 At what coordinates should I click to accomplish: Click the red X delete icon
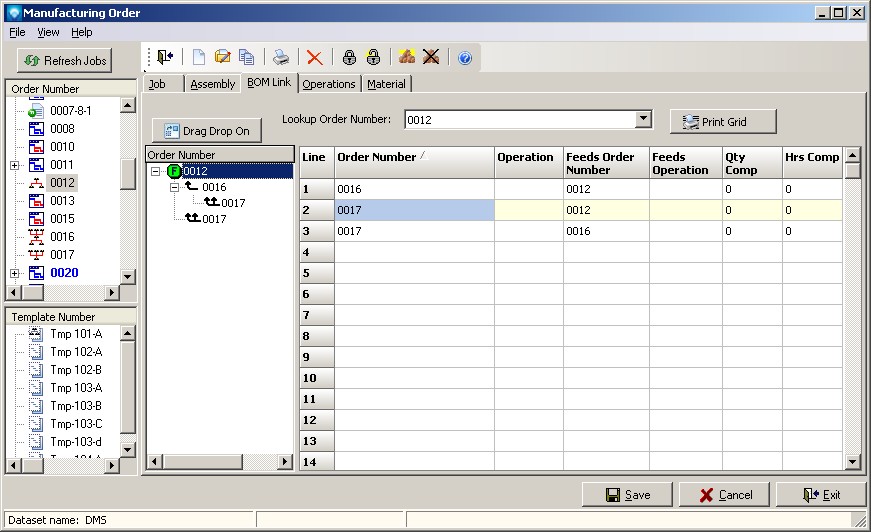[314, 57]
